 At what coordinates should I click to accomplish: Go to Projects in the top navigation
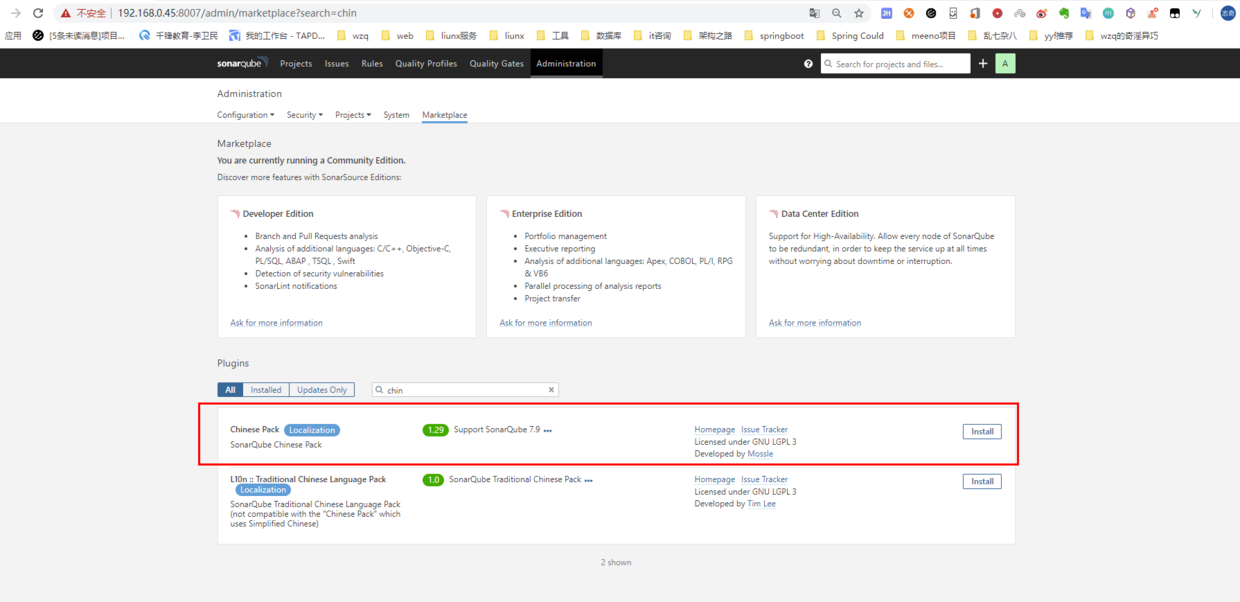point(296,63)
